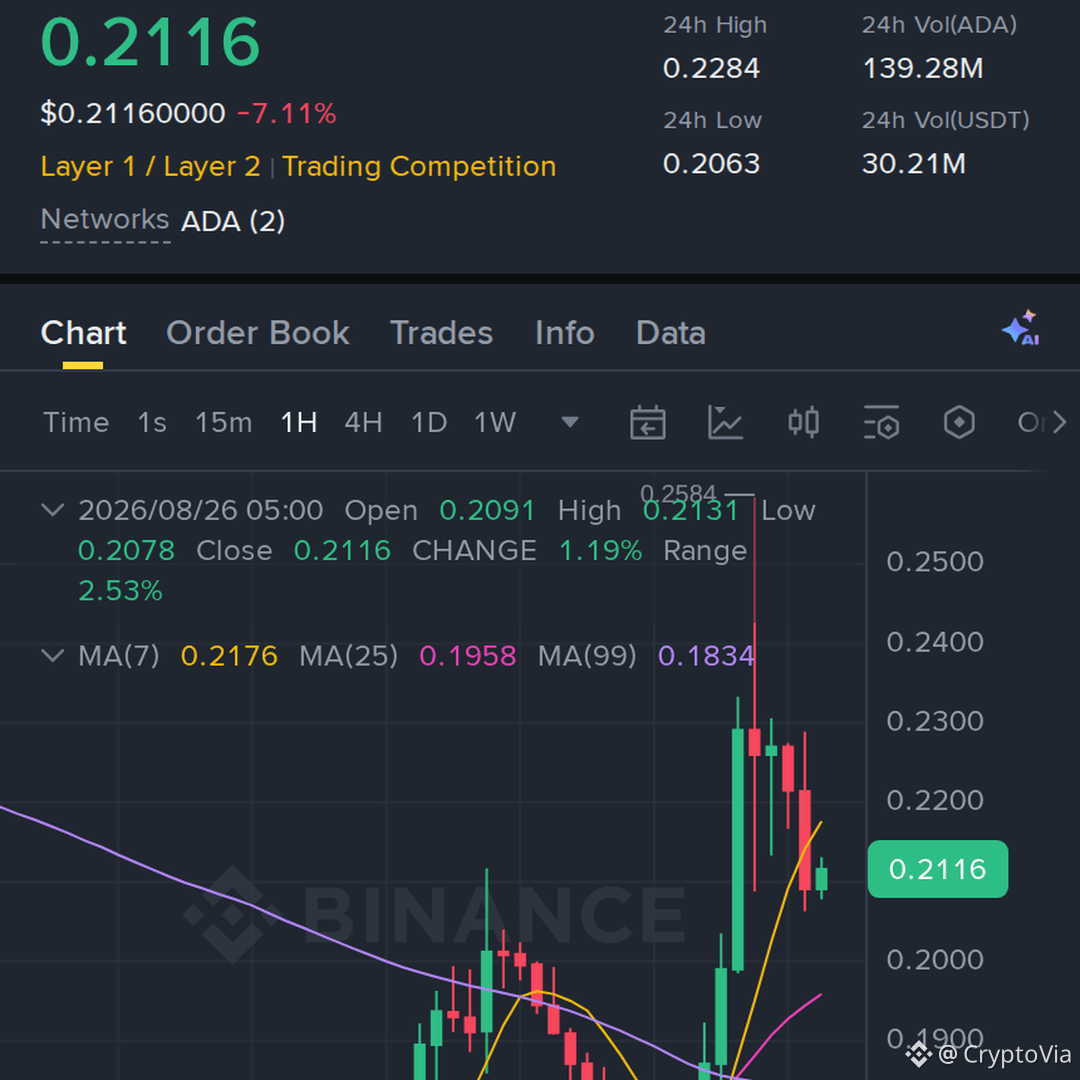Image resolution: width=1080 pixels, height=1080 pixels.
Task: Click the 0.2000 price axis label
Action: coord(935,959)
